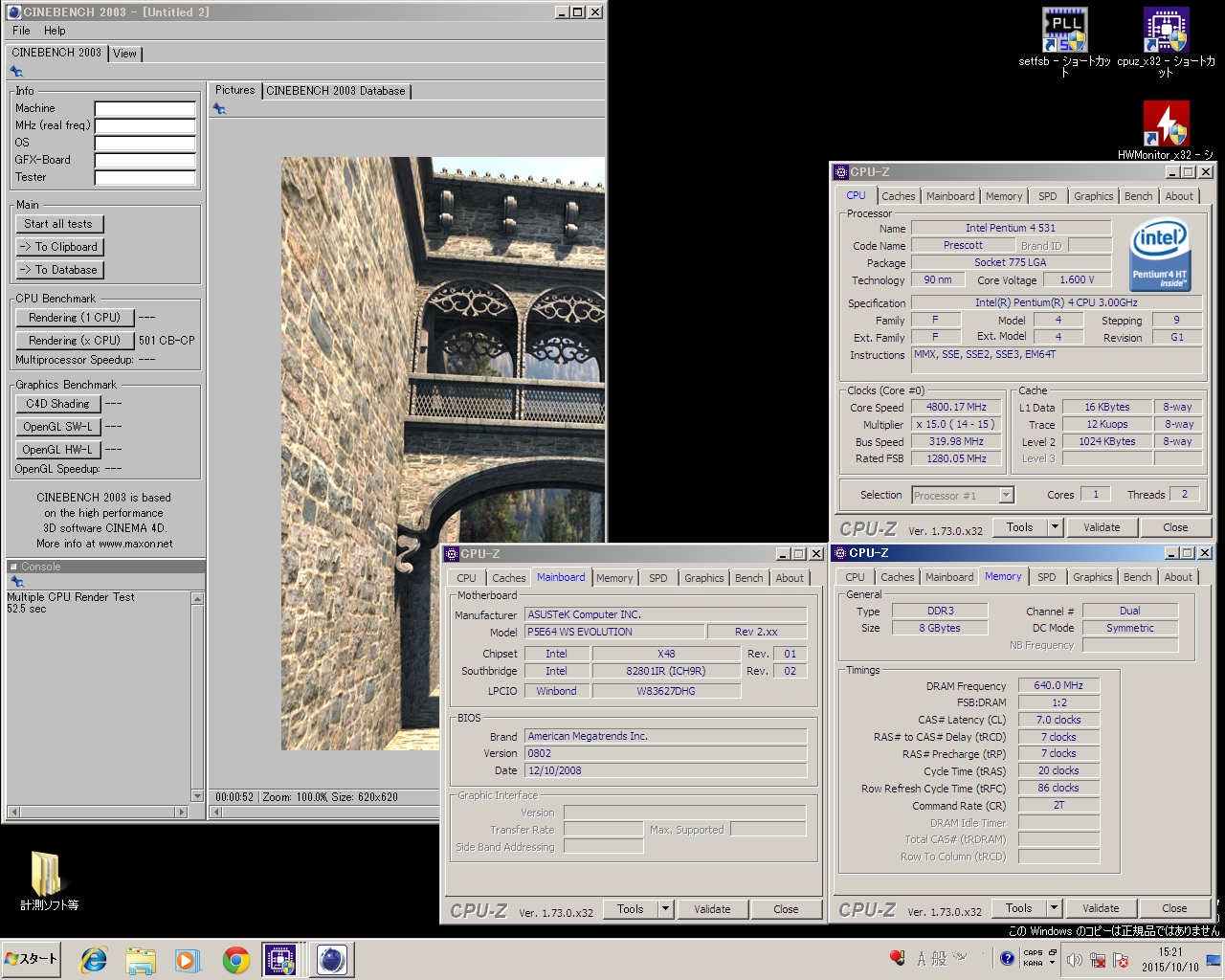Launch Internet Explorer from taskbar

click(94, 959)
